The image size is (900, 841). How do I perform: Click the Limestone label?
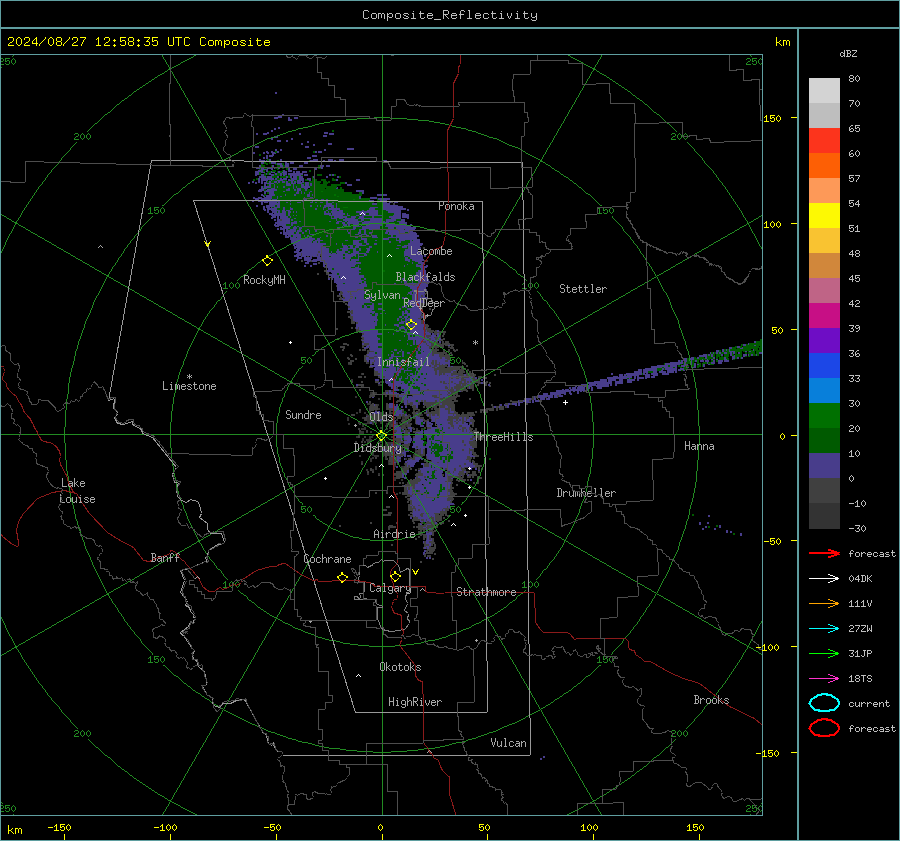(x=189, y=386)
